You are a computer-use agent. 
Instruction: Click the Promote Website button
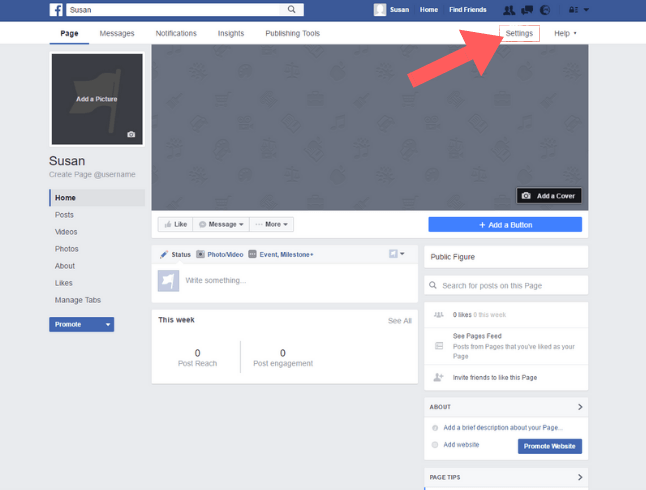[549, 446]
